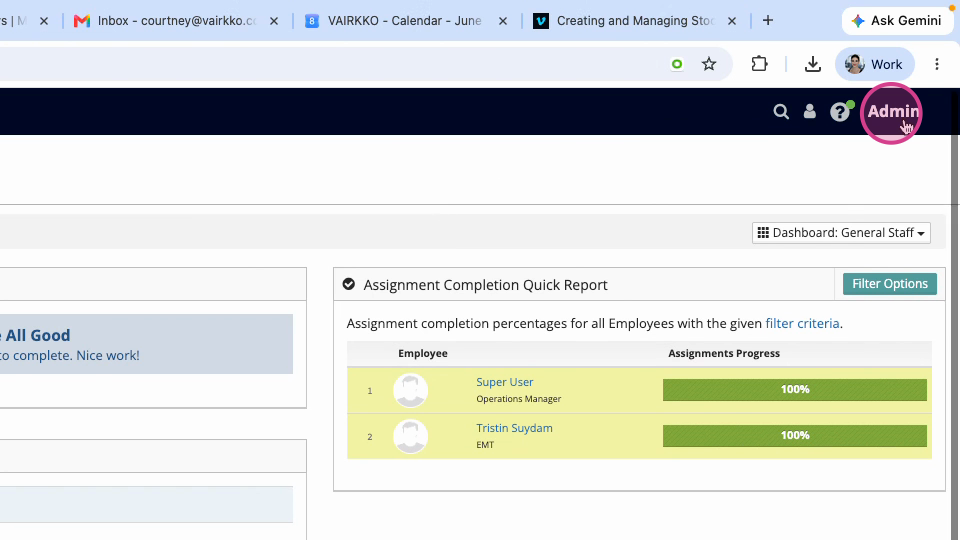Click the Operations Manager job title text

pos(519,399)
